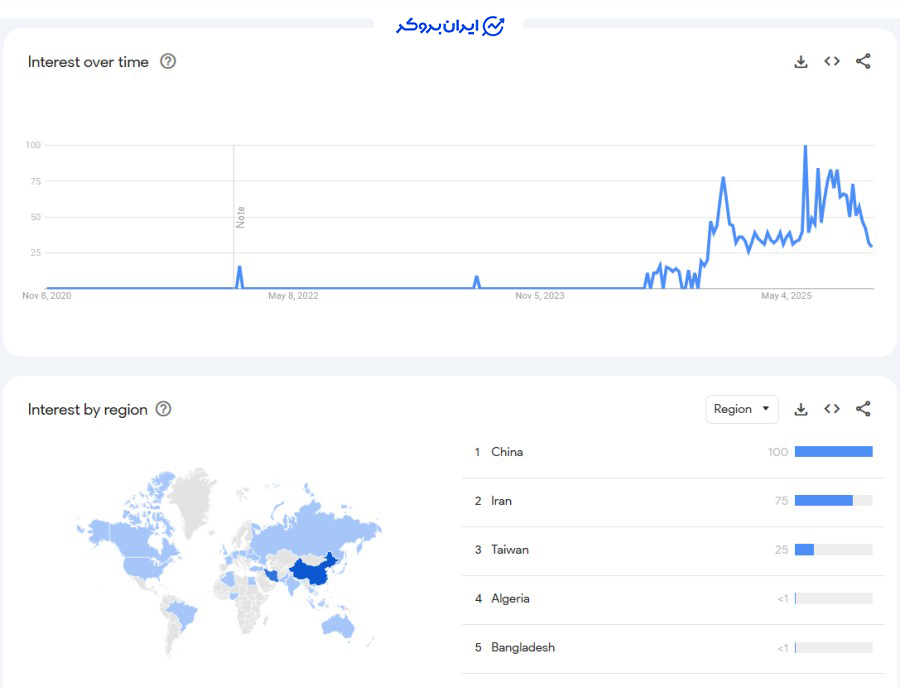The image size is (900, 687).
Task: Download Interest over time data as CSV
Action: 800,62
